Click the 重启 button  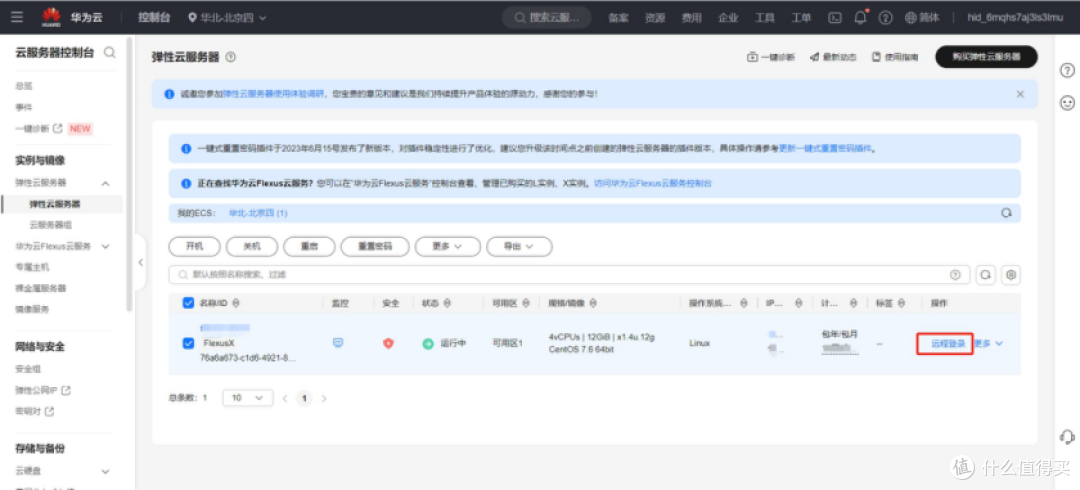tap(309, 246)
